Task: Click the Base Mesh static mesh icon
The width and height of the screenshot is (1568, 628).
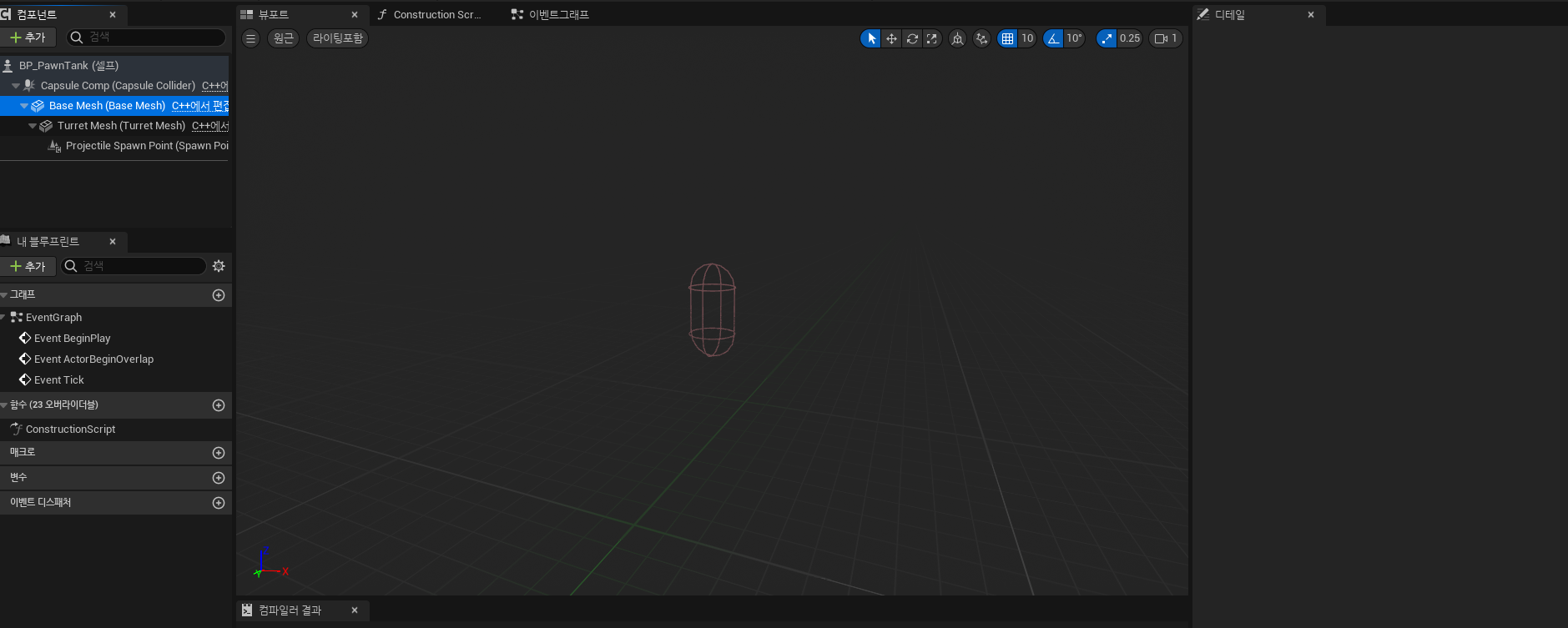Action: pyautogui.click(x=38, y=106)
